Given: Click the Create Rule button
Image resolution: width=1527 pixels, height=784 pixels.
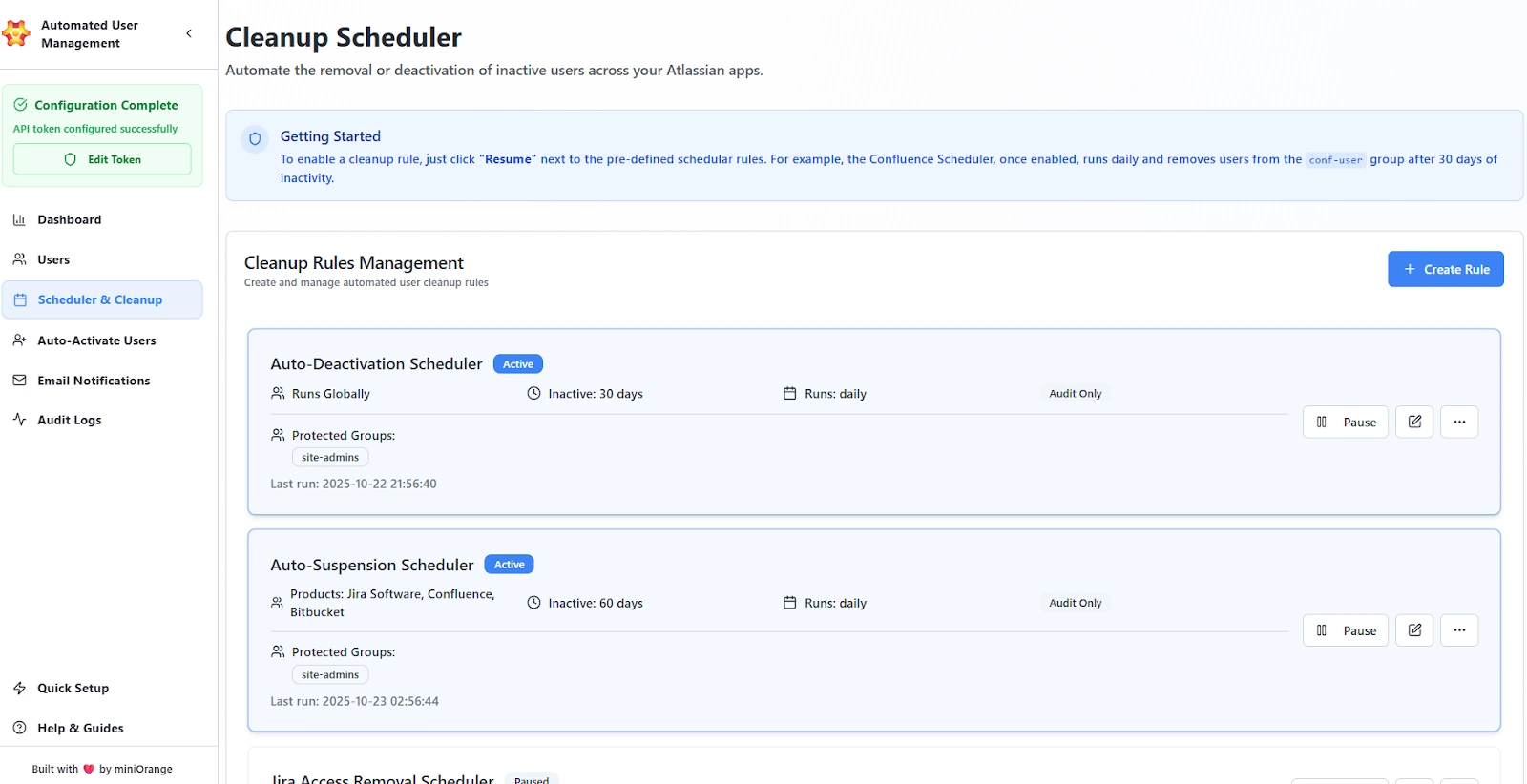Looking at the screenshot, I should click(x=1445, y=269).
